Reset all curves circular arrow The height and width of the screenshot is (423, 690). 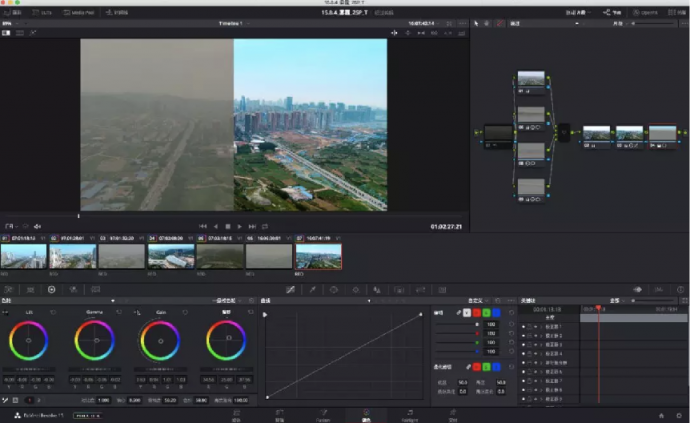[498, 301]
